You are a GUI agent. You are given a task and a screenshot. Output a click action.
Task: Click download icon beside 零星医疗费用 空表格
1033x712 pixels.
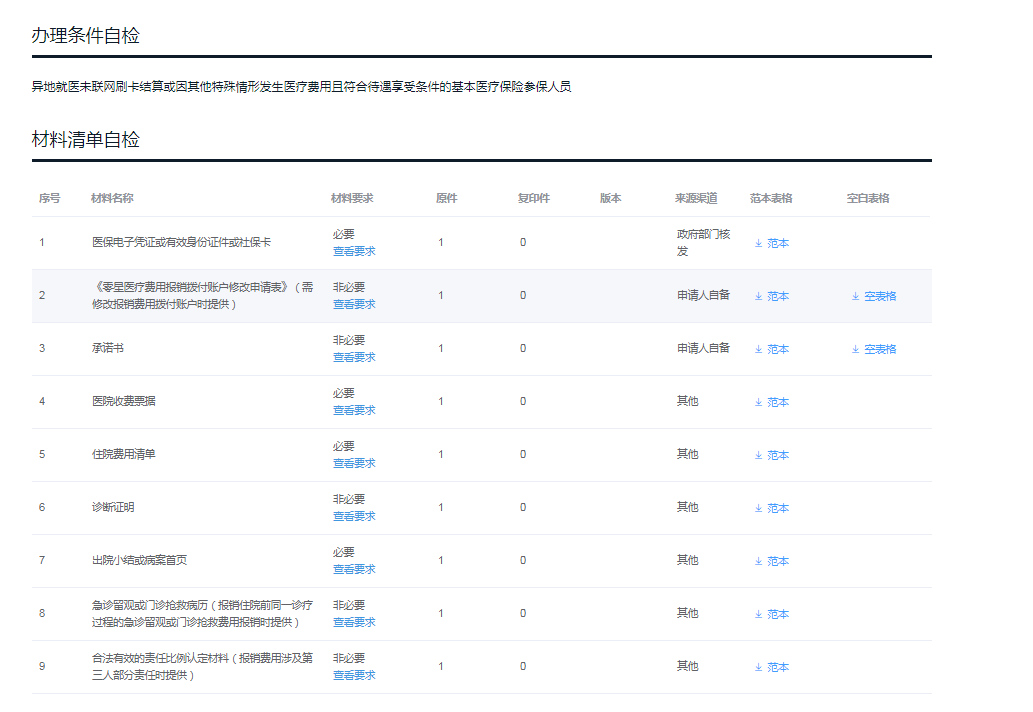(855, 296)
